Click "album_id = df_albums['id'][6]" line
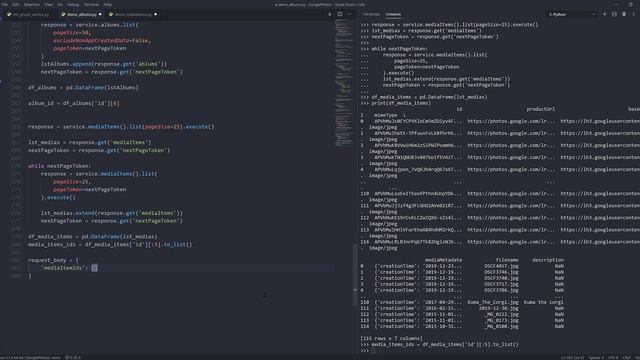Screen dimensions: 640x360 pyautogui.click(x=74, y=103)
